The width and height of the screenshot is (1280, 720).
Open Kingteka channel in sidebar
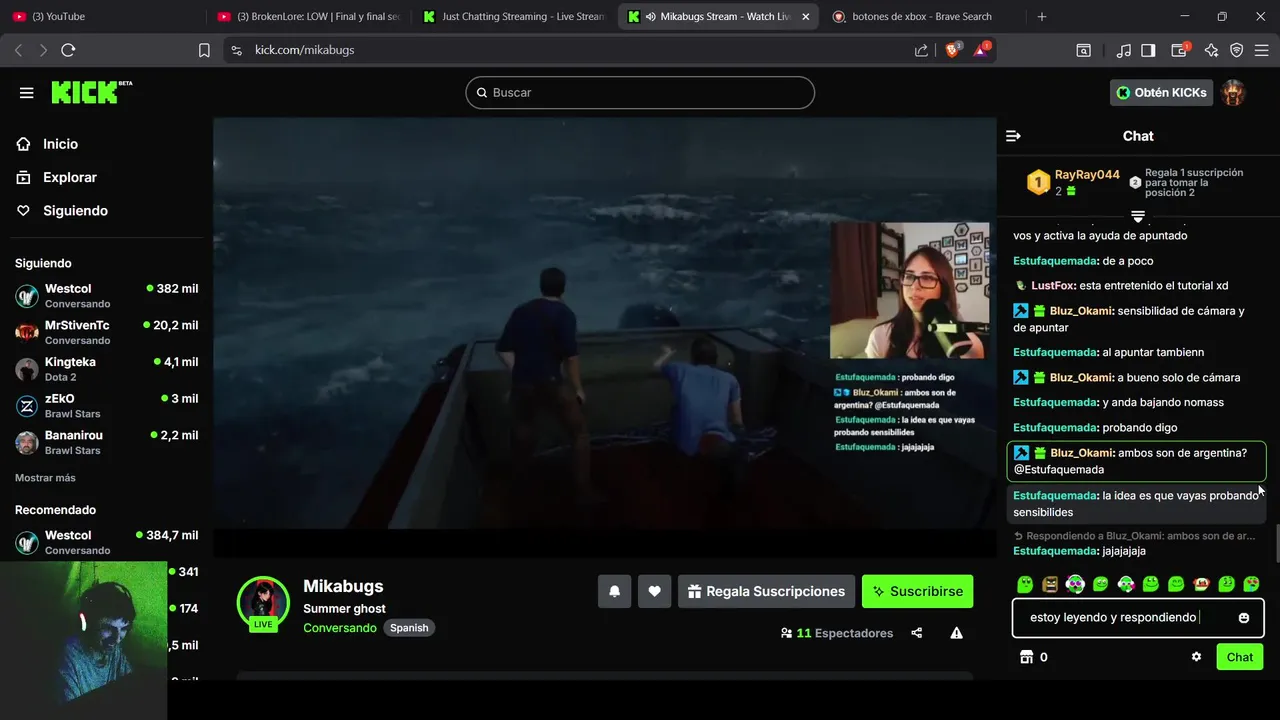pos(106,369)
